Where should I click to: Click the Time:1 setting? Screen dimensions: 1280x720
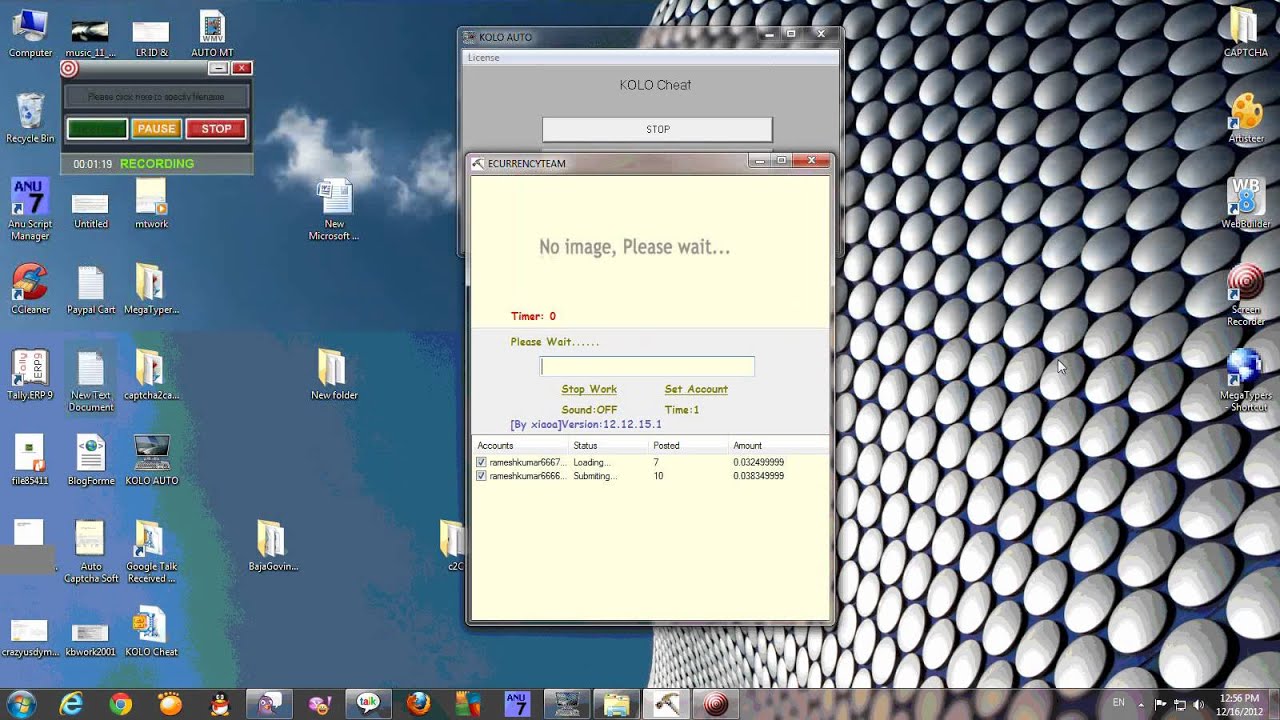tap(682, 410)
